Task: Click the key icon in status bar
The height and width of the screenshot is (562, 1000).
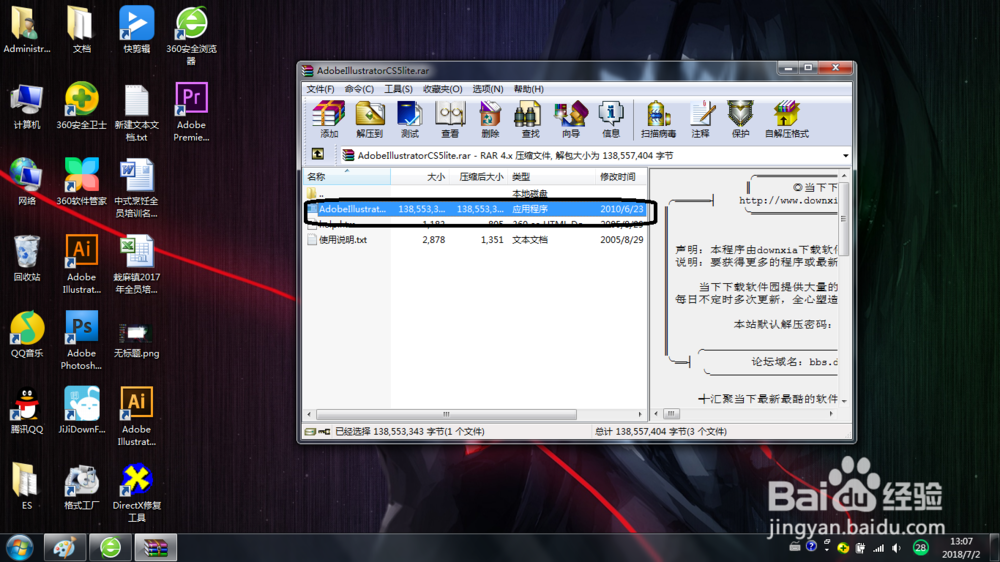Action: (x=325, y=432)
